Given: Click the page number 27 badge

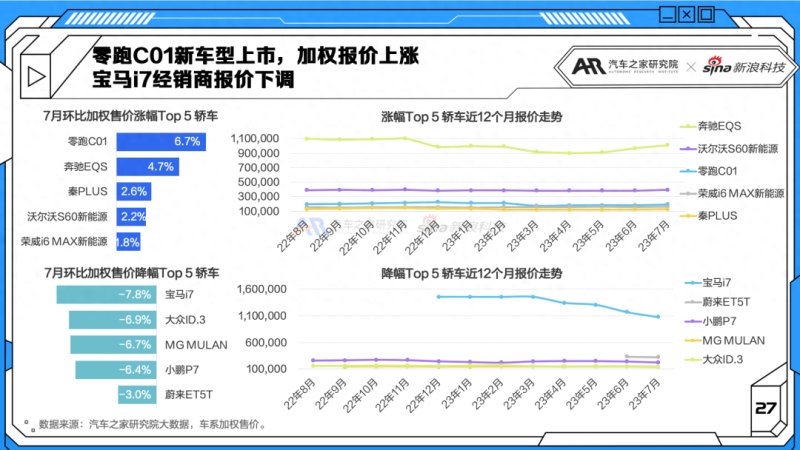Looking at the screenshot, I should 765,409.
